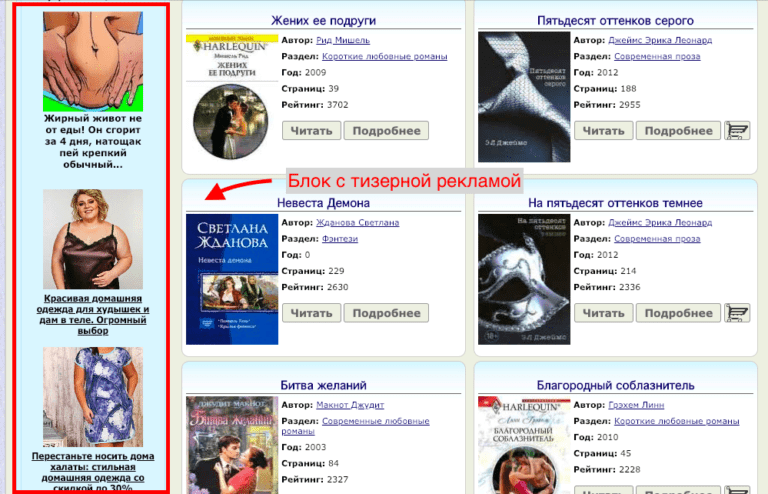Open author 'Джеймс Эрика Леонард' under 'Пятьдесят оттенков серого'
The width and height of the screenshot is (768, 494).
[x=660, y=40]
